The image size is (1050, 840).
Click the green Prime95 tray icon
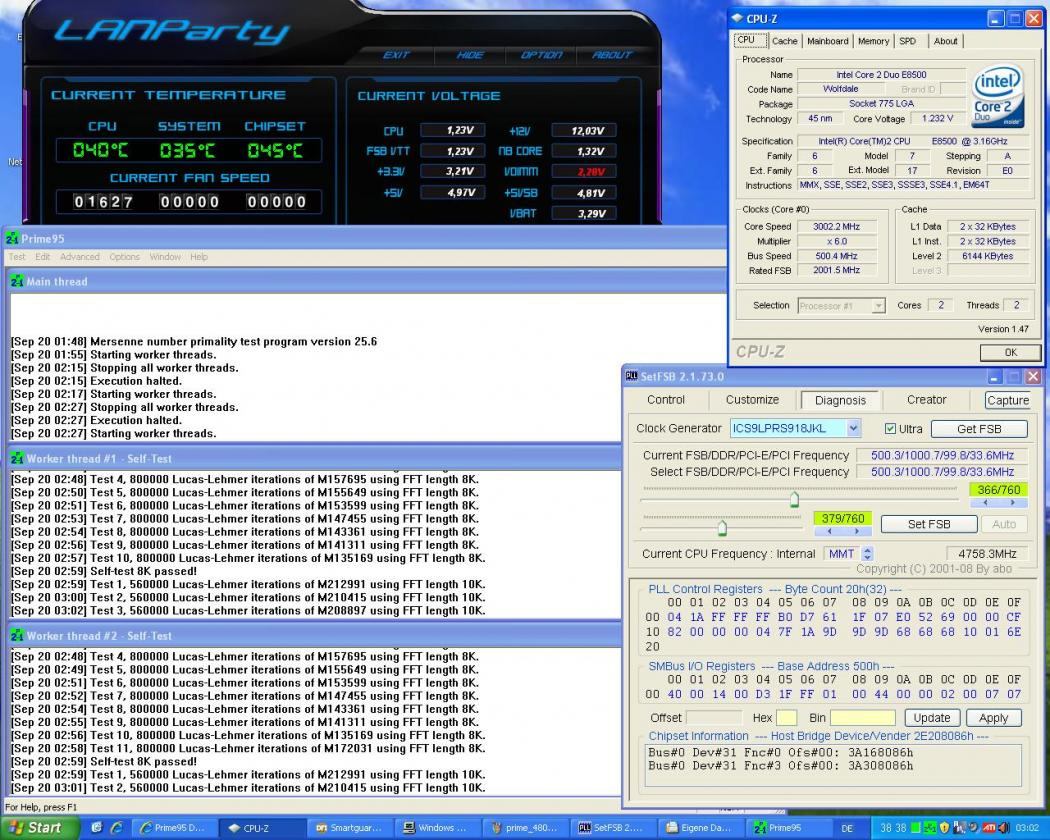click(930, 829)
